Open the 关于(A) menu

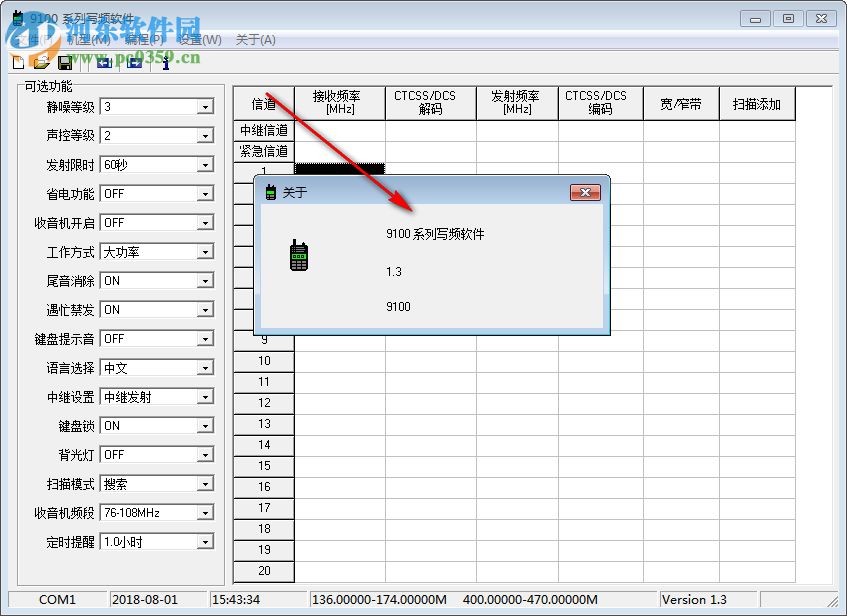pyautogui.click(x=256, y=39)
